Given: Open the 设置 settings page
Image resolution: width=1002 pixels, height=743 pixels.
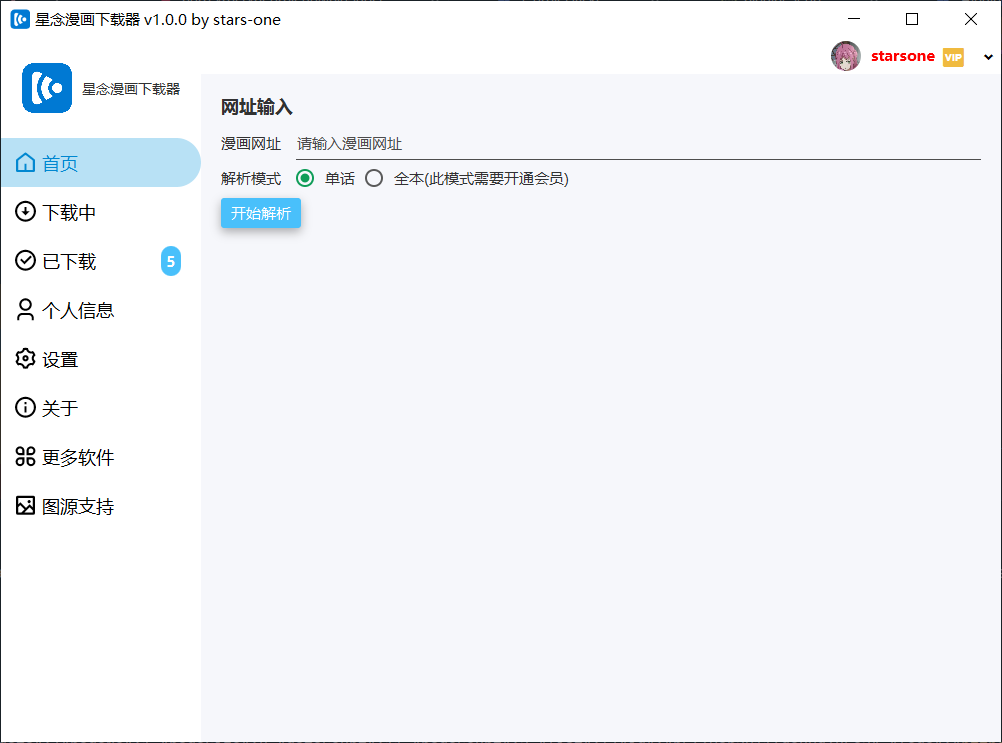Looking at the screenshot, I should point(55,359).
